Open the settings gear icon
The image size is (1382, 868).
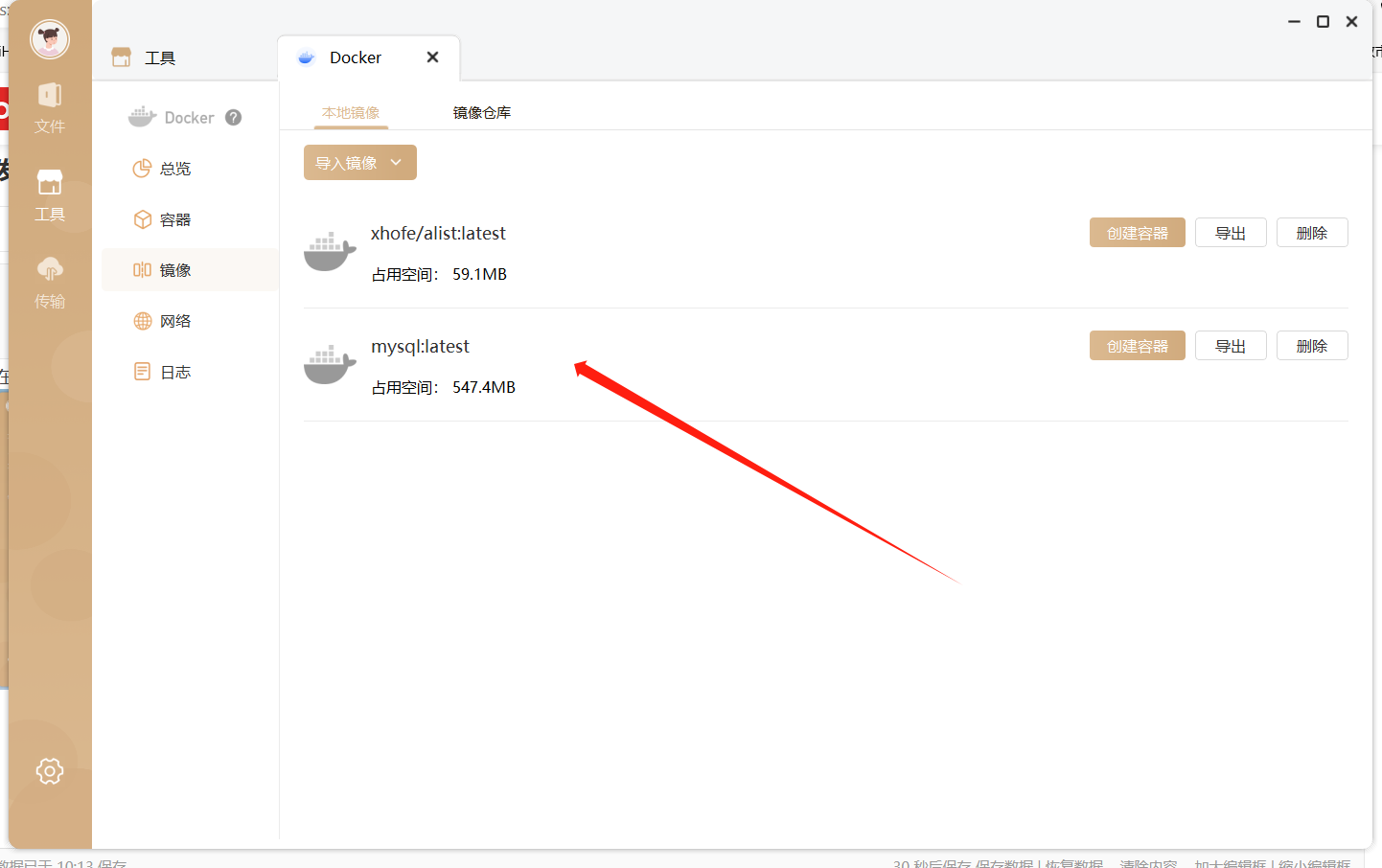coord(50,771)
